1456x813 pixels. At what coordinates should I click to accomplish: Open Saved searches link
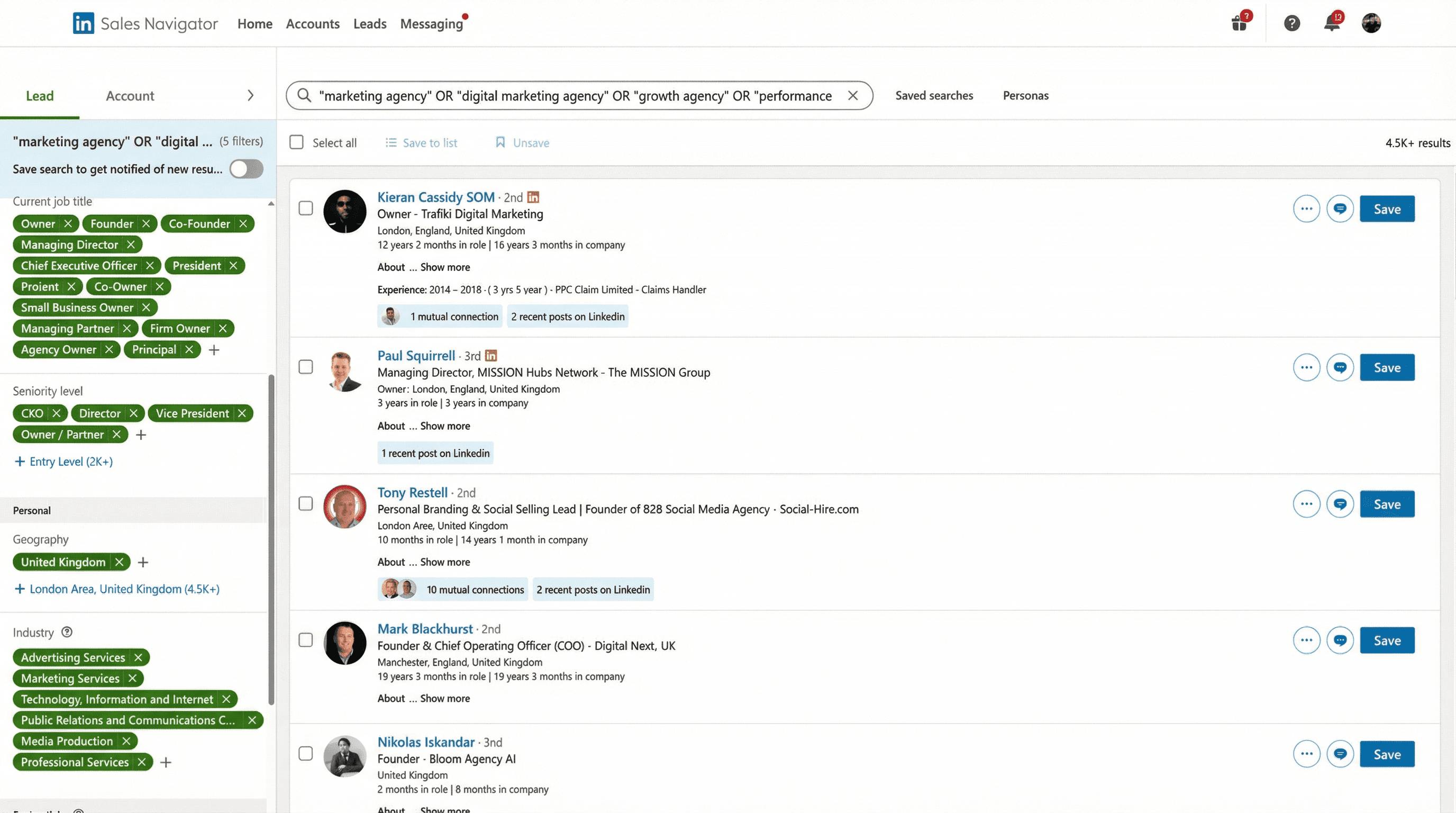tap(934, 96)
